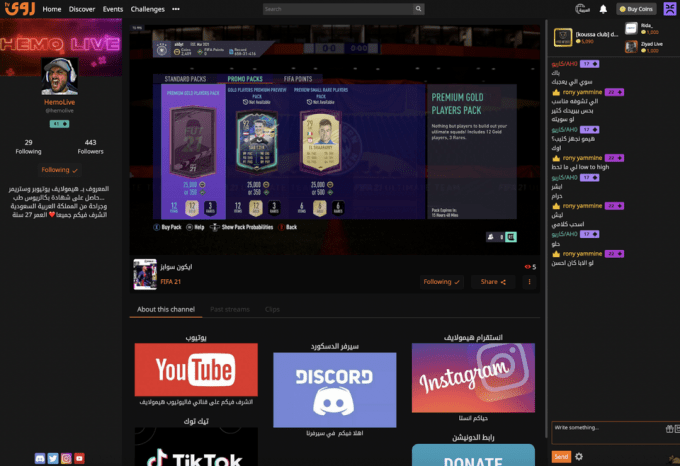Viewport: 680px width, 466px height.
Task: Open the Instagram icon in the sidebar footer
Action: point(66,458)
